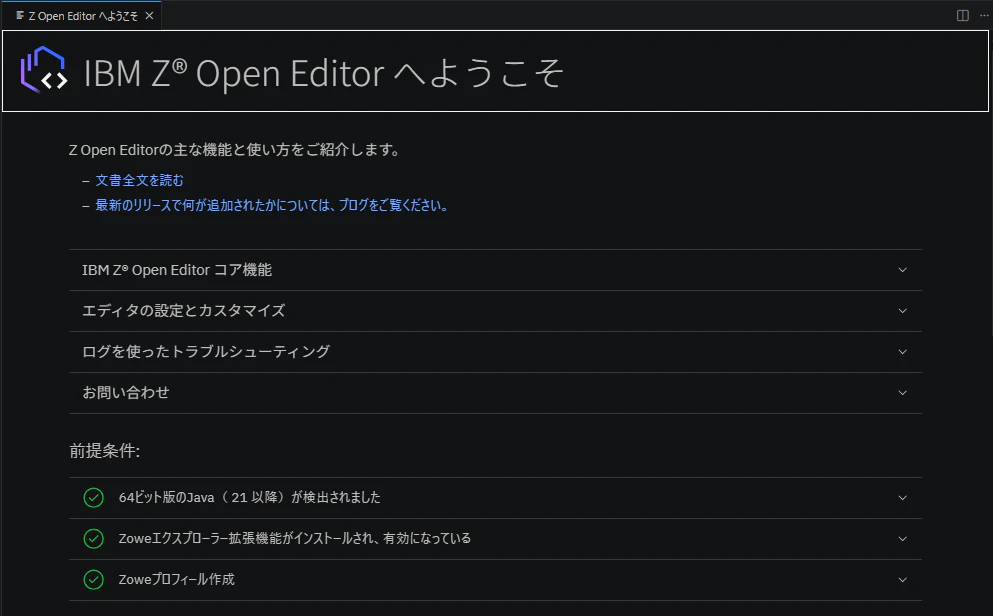
Task: Click the file icon in the tab
Action: coord(20,16)
